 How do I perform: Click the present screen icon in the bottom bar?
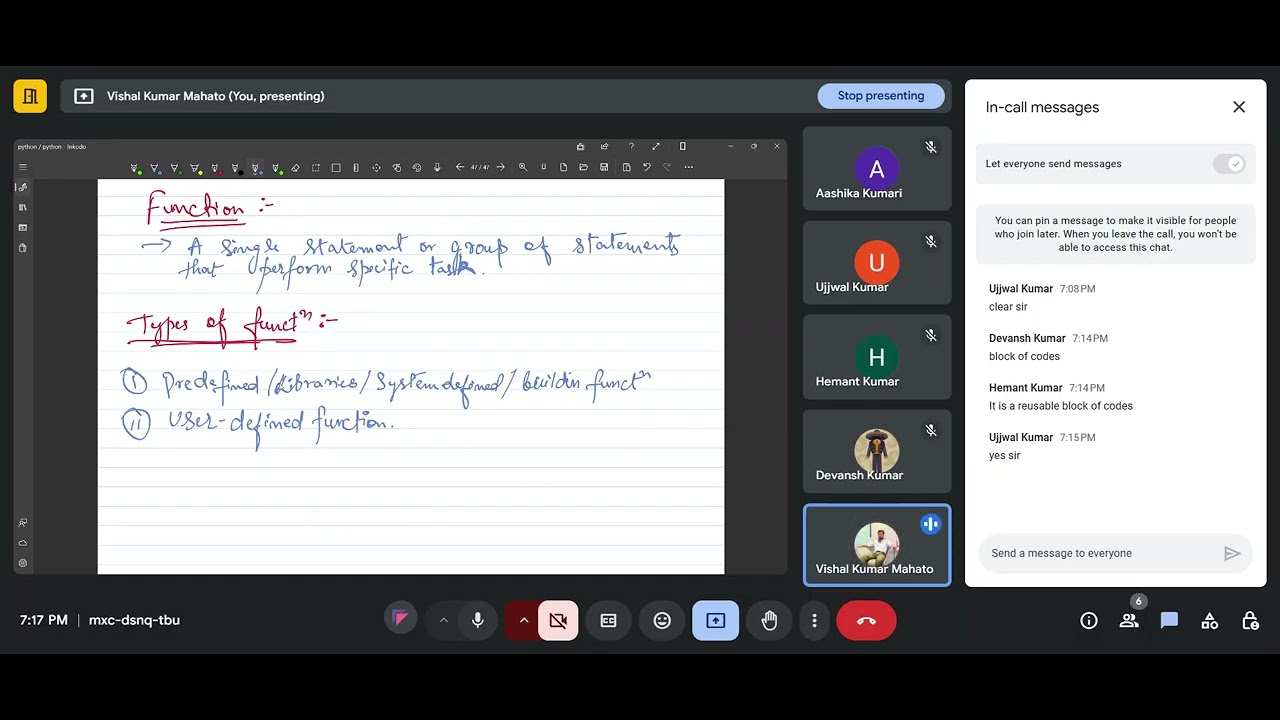pyautogui.click(x=715, y=620)
